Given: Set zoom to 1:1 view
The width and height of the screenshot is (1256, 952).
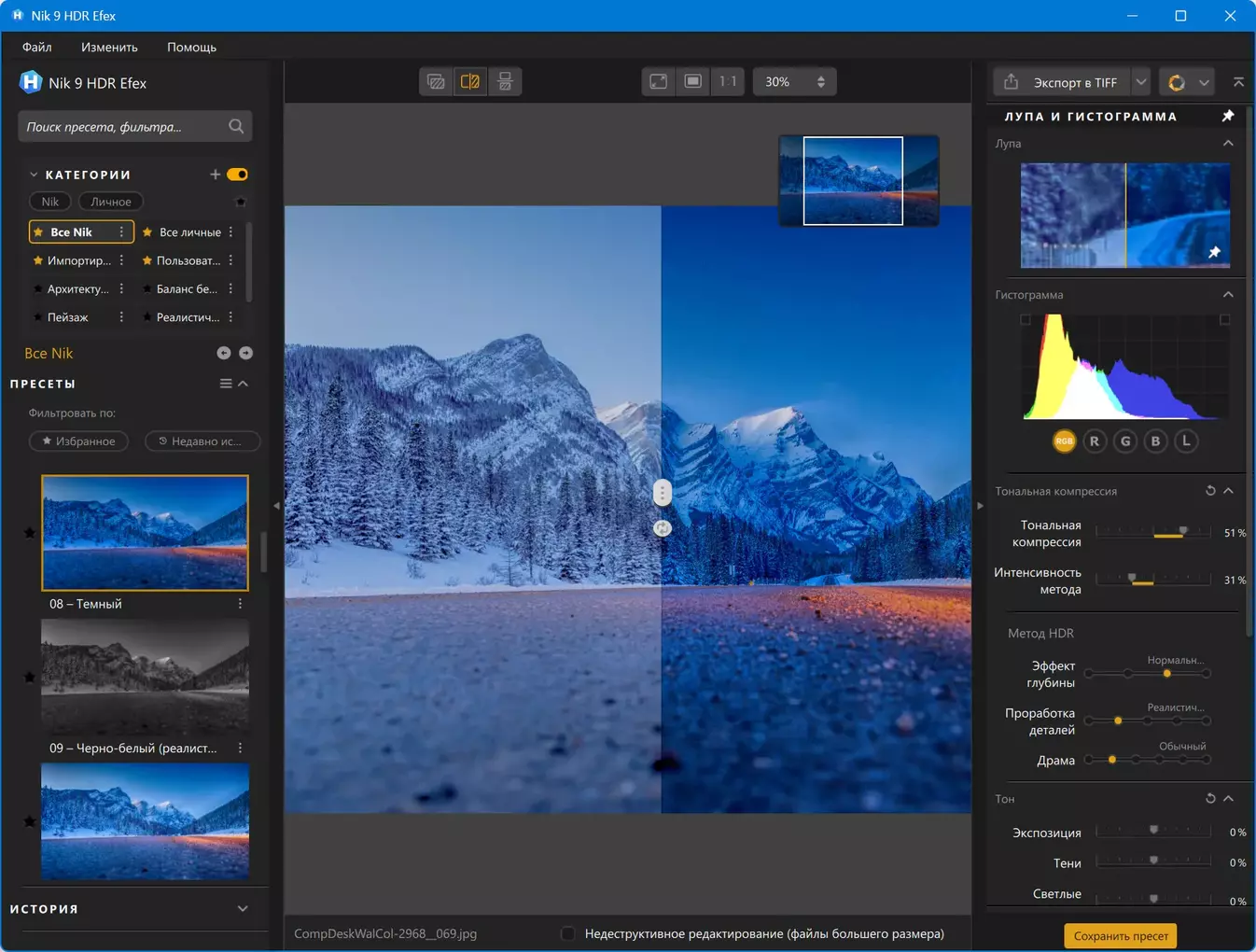Looking at the screenshot, I should tap(728, 82).
